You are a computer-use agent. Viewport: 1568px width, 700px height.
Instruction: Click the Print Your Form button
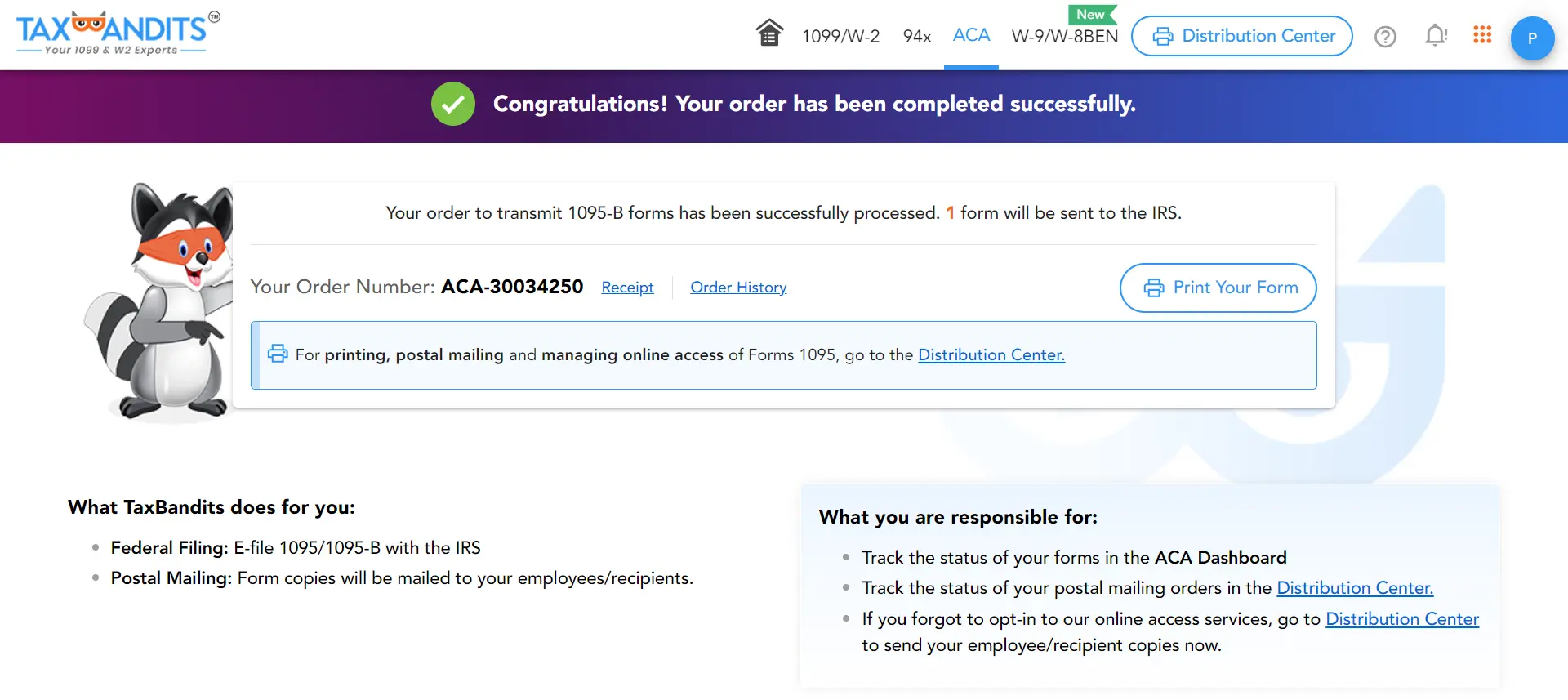click(1218, 288)
